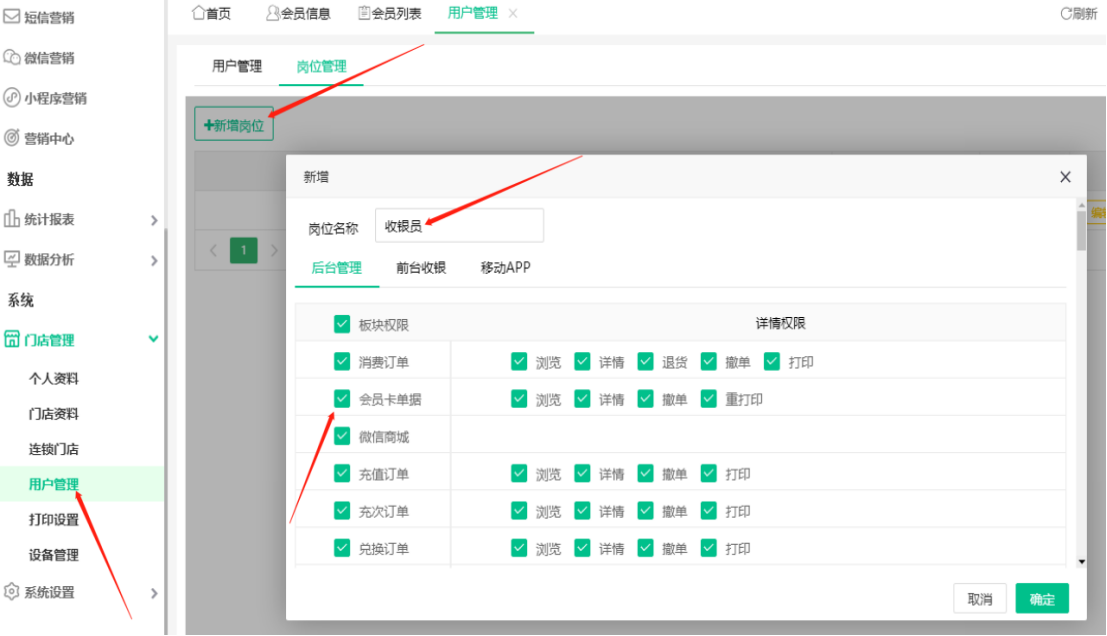
Task: Click the 确定 confirm button
Action: (x=1042, y=598)
